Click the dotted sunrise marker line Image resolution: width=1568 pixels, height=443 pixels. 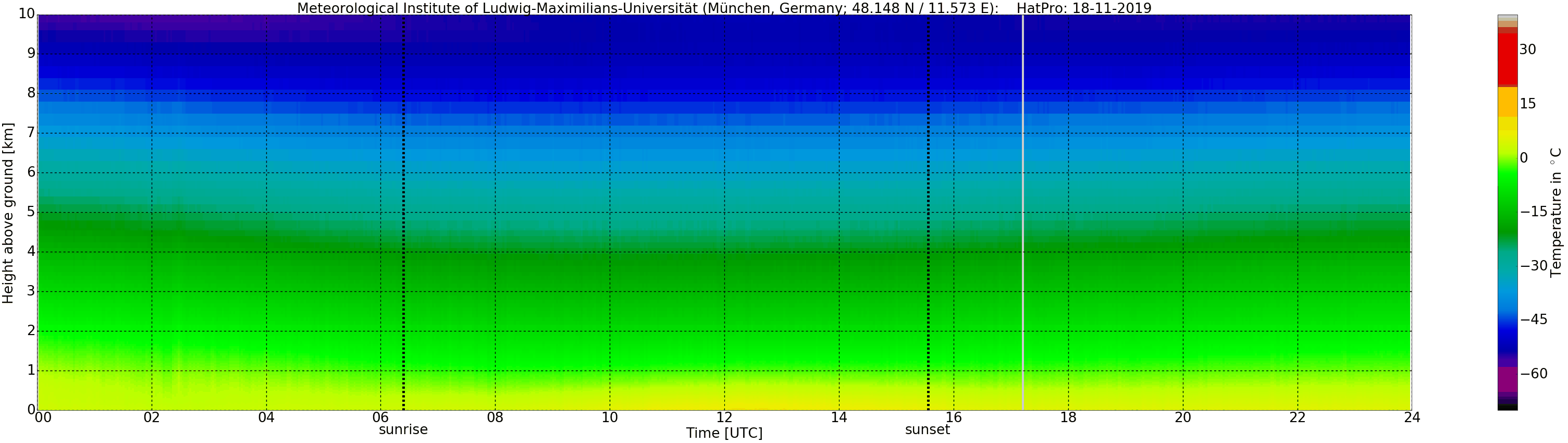403,212
